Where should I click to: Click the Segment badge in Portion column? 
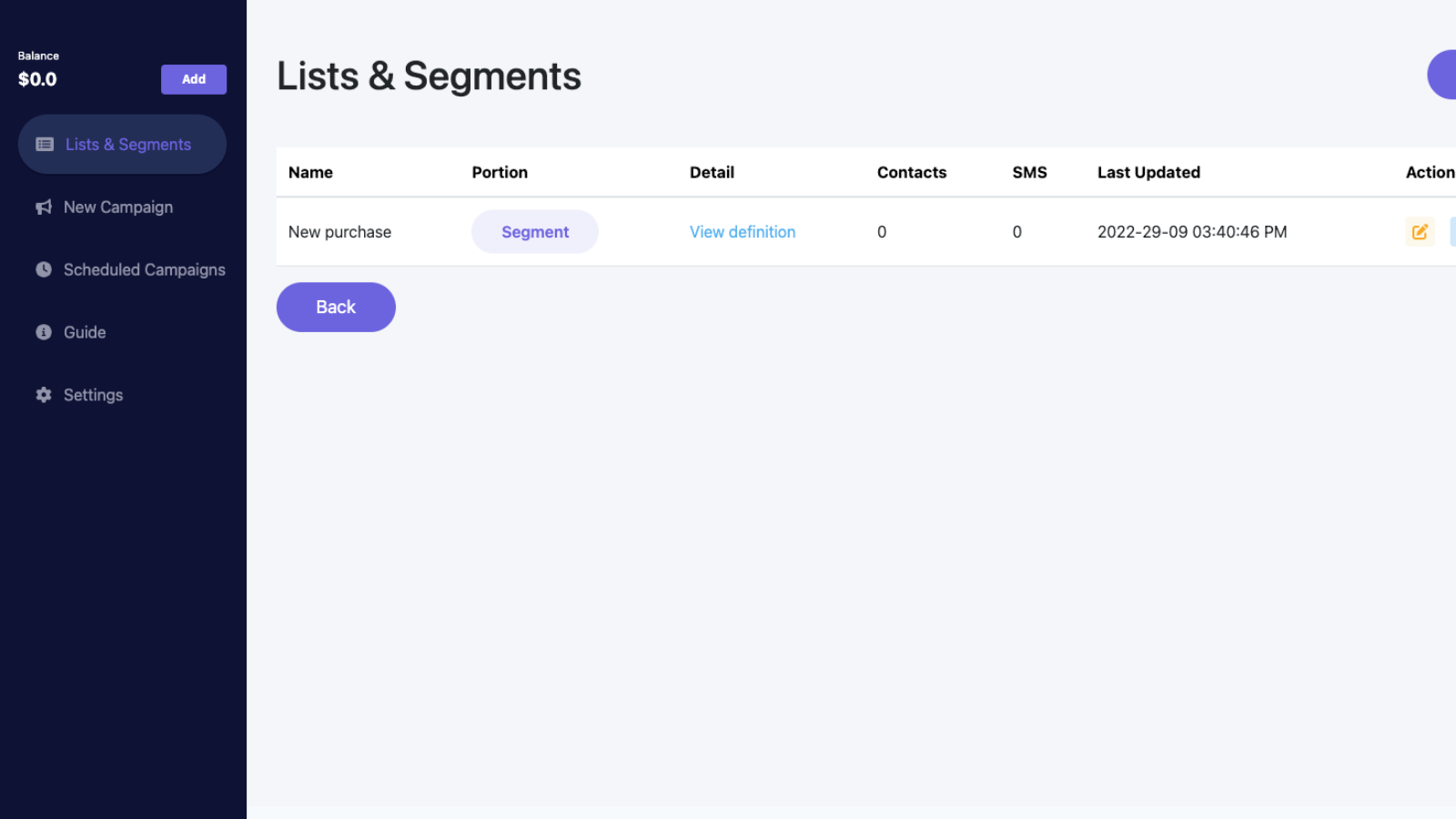535,232
